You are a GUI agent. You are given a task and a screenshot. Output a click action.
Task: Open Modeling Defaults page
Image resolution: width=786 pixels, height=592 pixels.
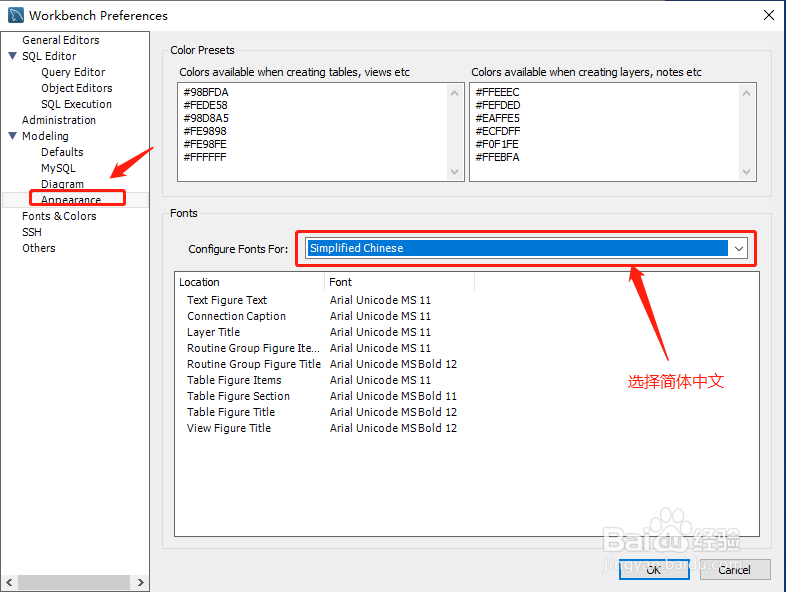point(62,152)
